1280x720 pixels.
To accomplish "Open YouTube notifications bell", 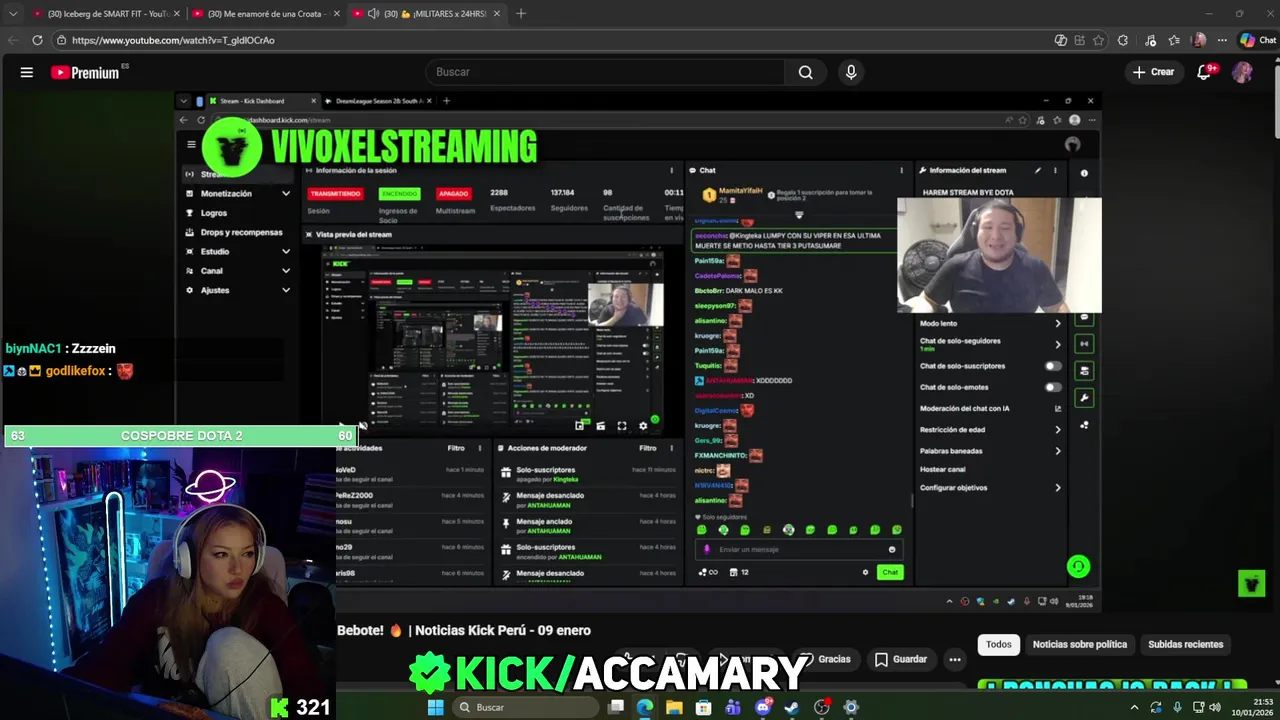I will tap(1205, 72).
